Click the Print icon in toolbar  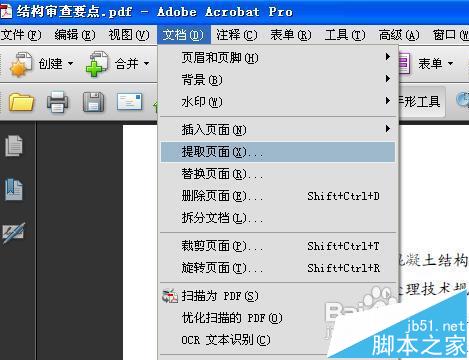(x=57, y=102)
